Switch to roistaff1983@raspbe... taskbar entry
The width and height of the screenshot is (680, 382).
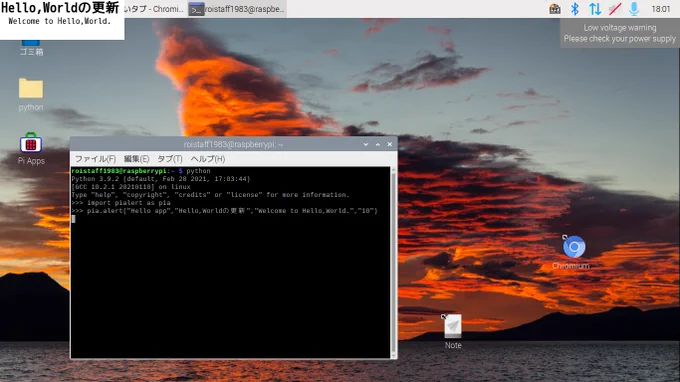237,9
